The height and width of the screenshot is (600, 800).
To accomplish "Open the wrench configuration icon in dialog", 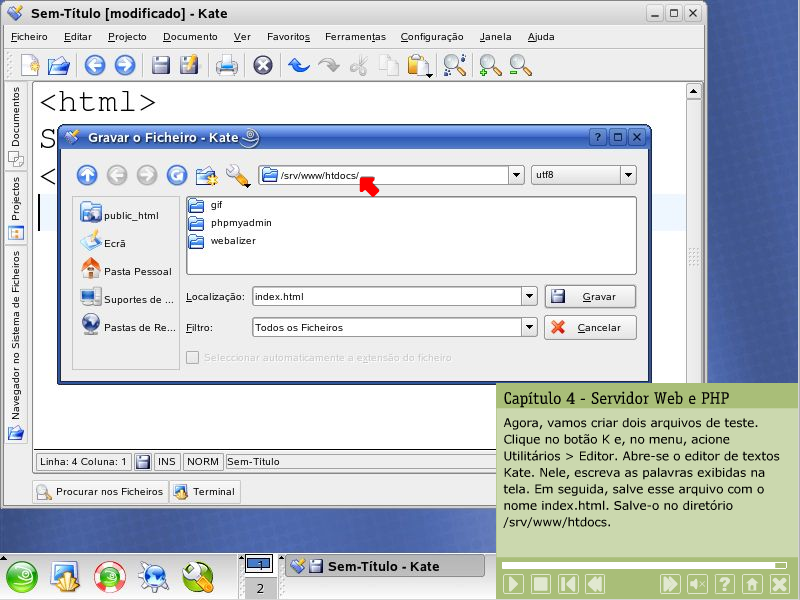I will (237, 176).
